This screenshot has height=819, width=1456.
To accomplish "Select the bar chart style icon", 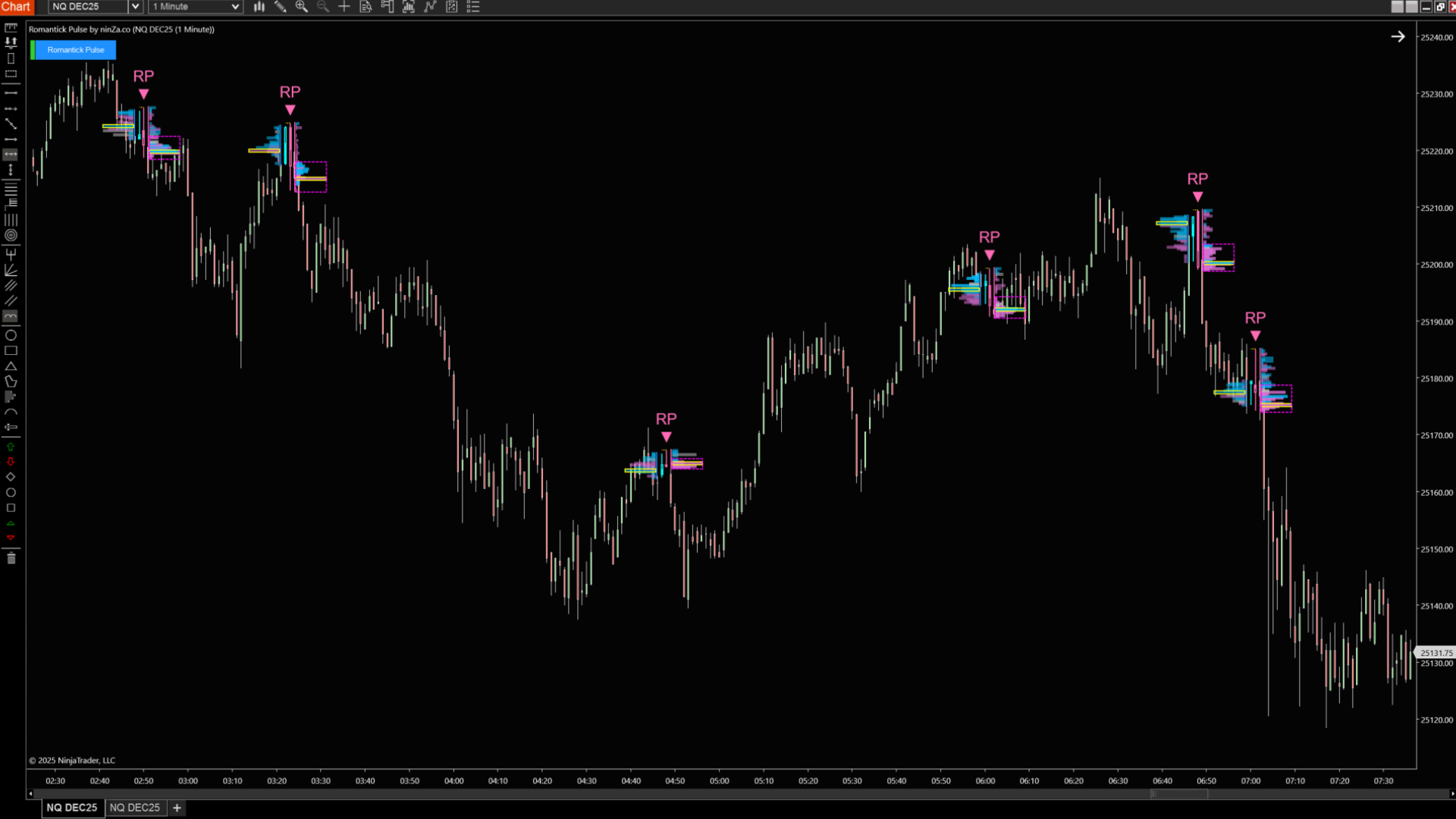I will click(259, 7).
